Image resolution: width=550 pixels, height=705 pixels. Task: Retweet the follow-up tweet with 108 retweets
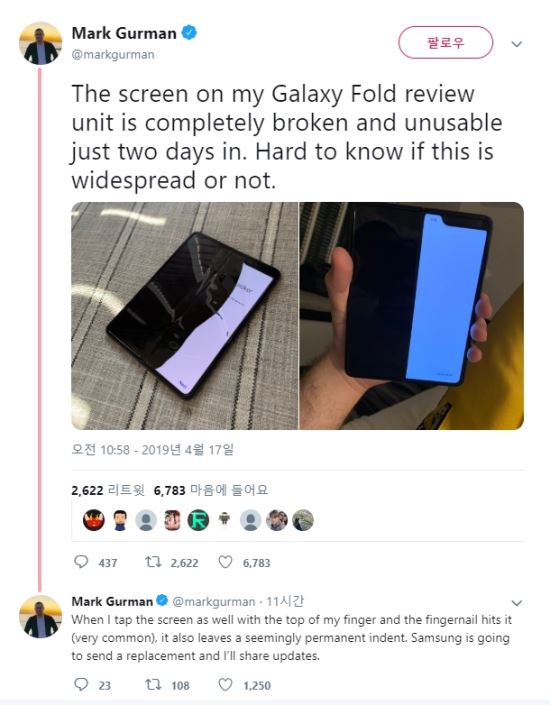(x=153, y=684)
